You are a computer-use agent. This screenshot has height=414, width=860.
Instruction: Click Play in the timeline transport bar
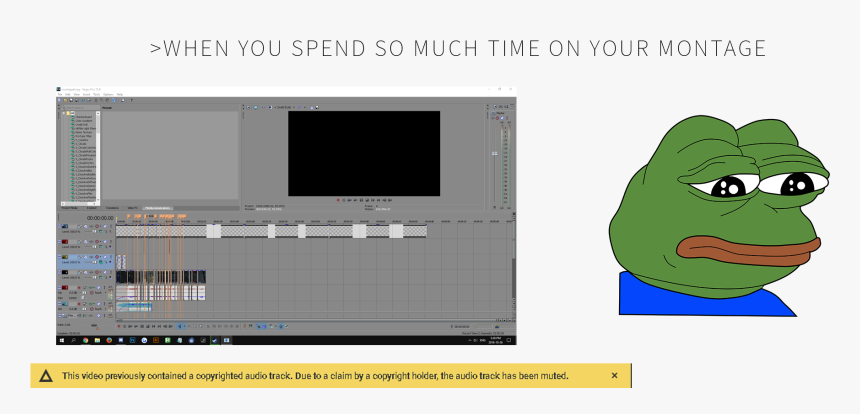[x=136, y=326]
